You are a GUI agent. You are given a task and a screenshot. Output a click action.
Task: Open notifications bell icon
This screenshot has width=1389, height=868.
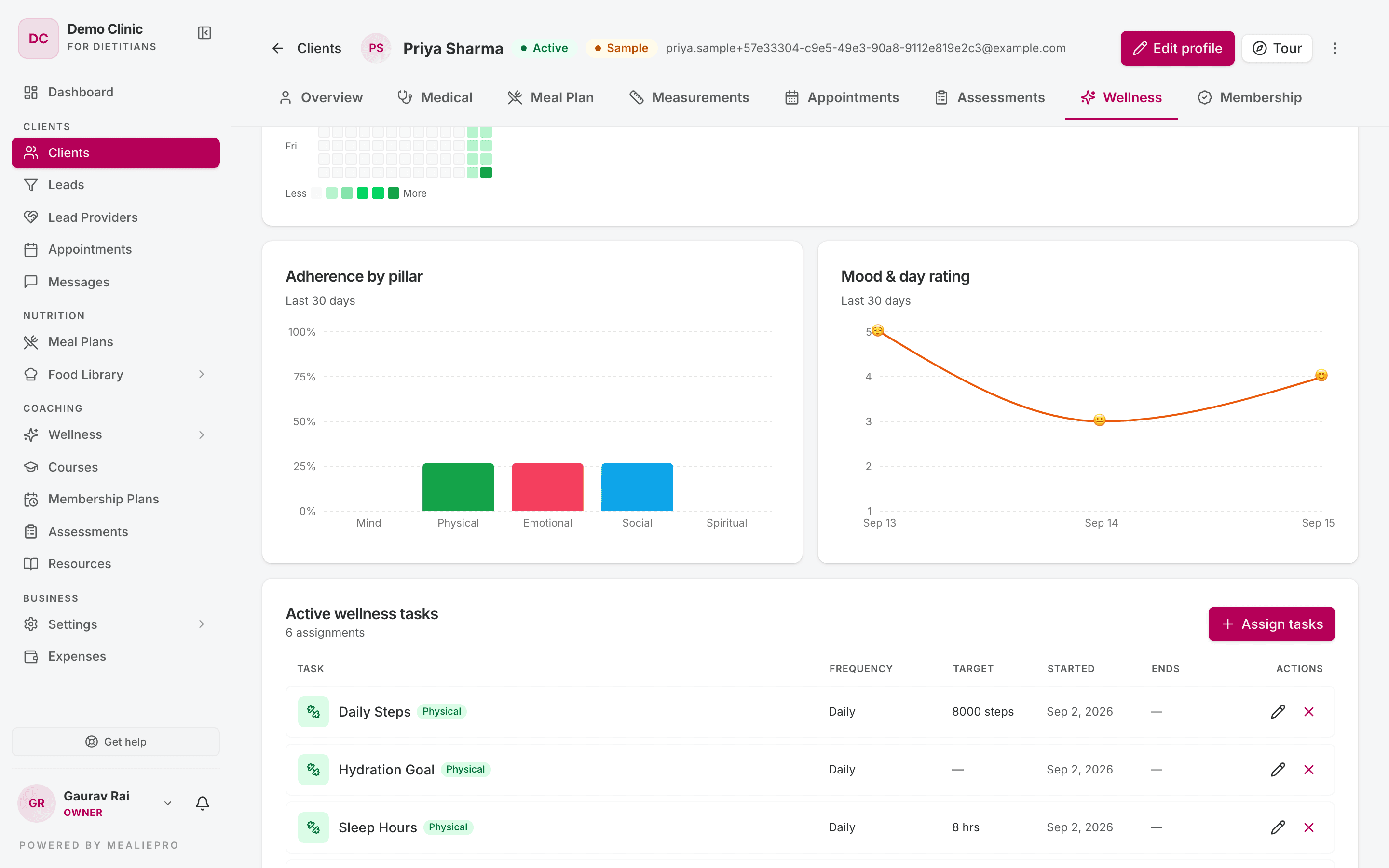(x=202, y=802)
